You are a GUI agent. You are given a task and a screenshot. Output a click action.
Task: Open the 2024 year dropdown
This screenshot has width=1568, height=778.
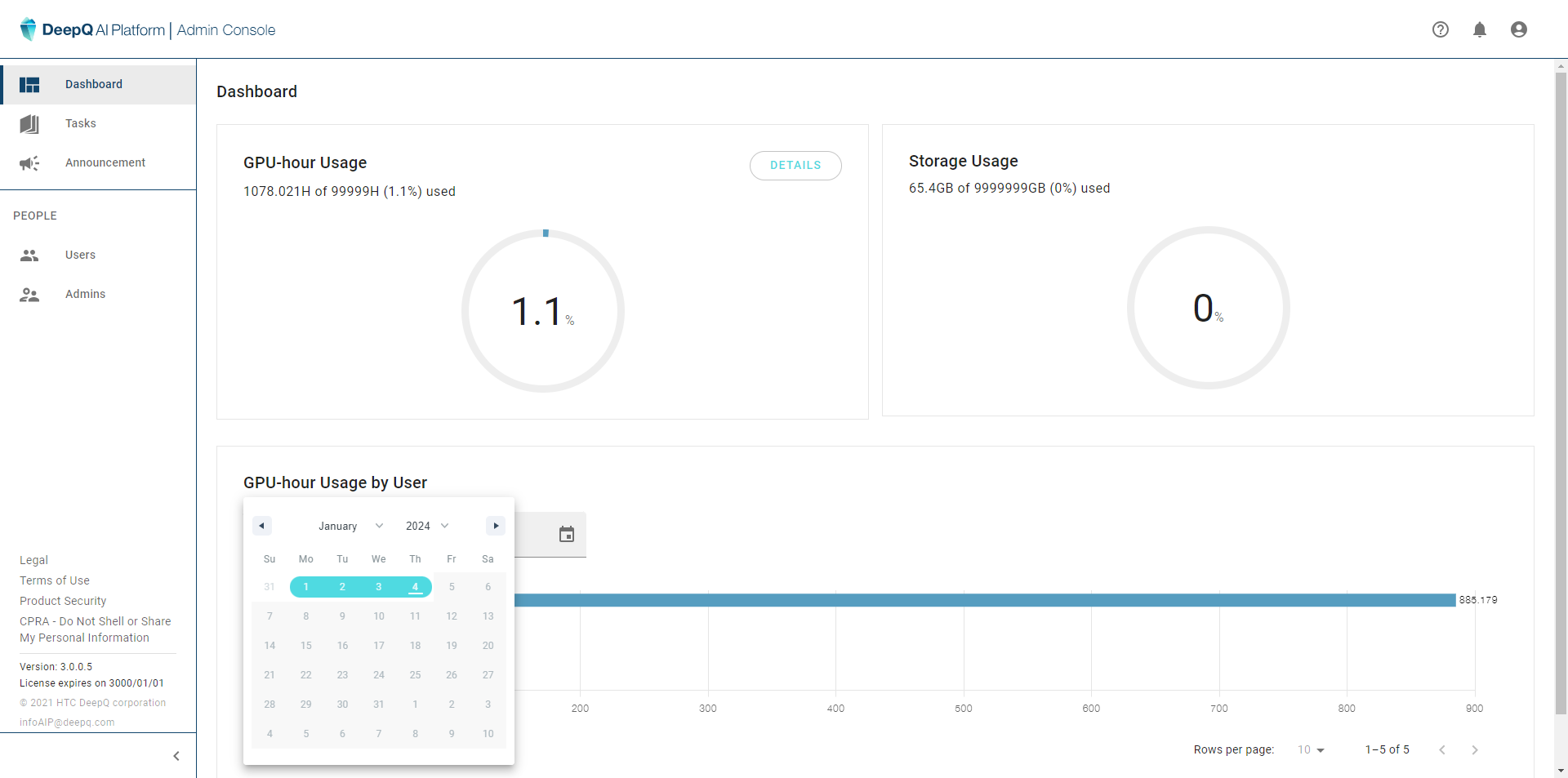click(x=427, y=526)
